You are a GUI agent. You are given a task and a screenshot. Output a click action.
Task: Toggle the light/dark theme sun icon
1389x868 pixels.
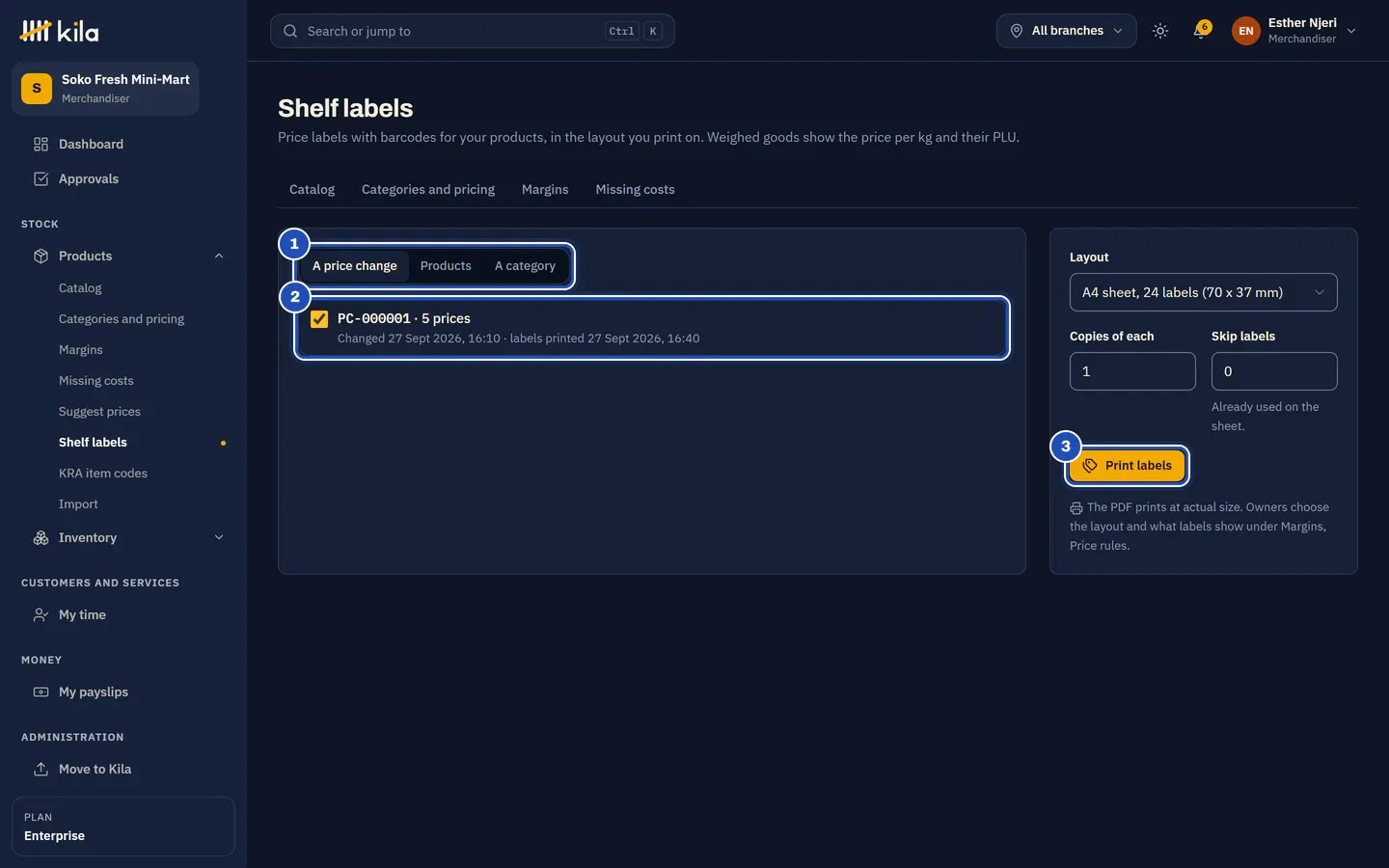click(x=1160, y=31)
